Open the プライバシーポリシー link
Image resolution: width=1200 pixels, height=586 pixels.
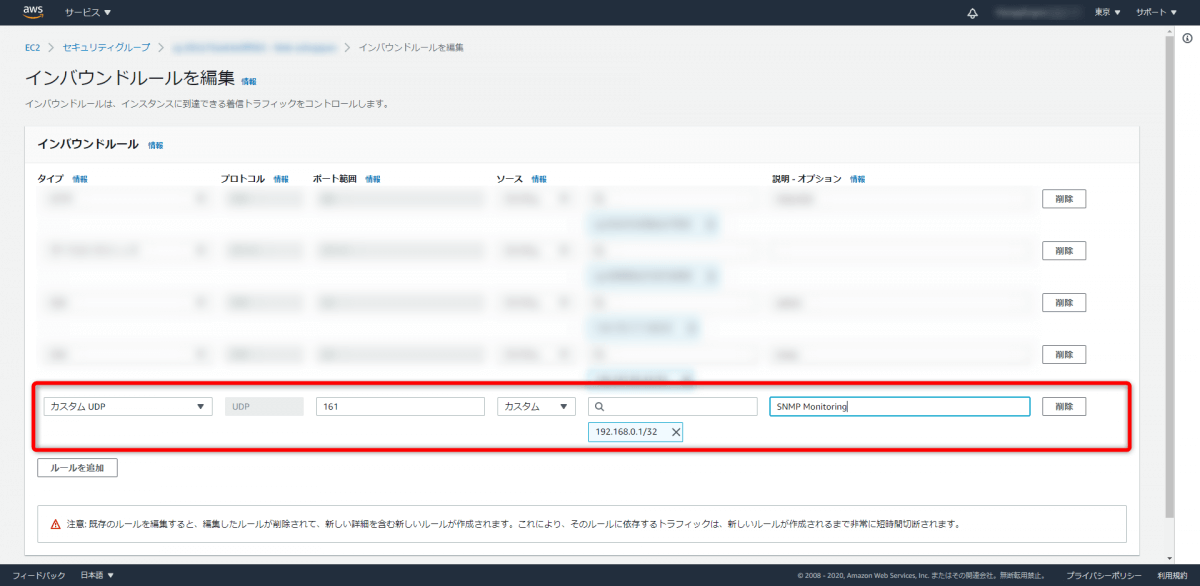pos(1104,575)
